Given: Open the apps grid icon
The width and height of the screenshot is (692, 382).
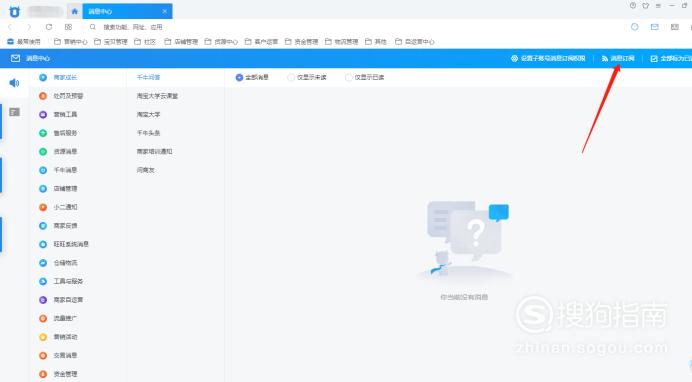Looking at the screenshot, I should pos(68,27).
